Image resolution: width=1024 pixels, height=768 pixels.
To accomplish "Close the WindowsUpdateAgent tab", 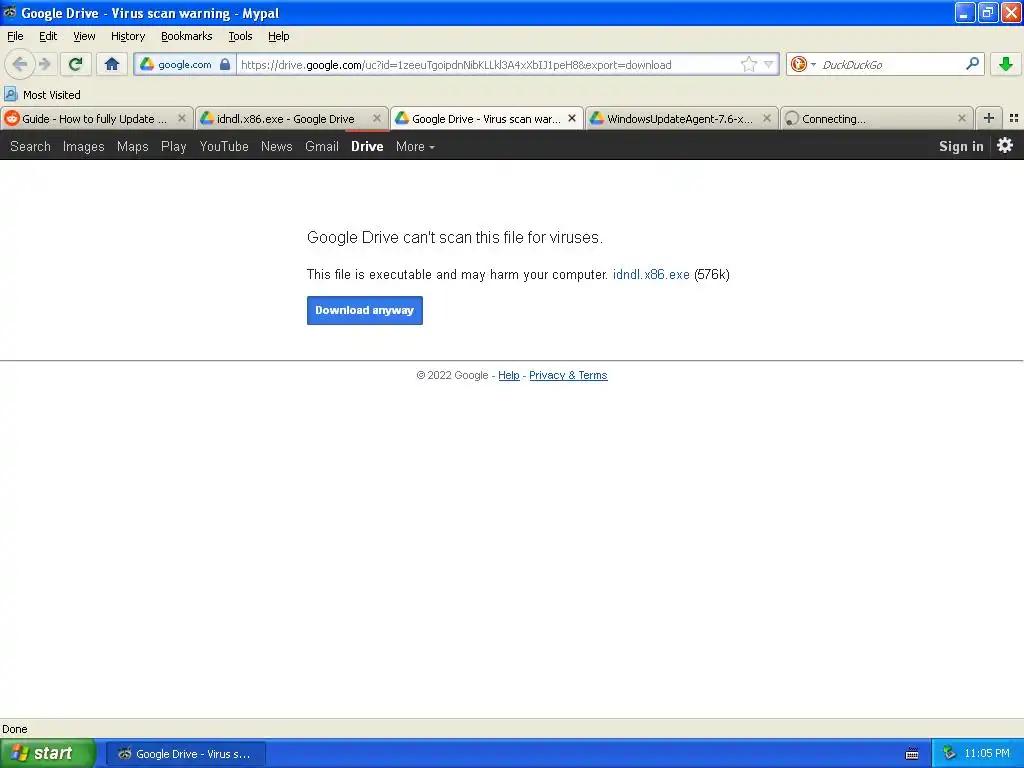I will click(767, 118).
